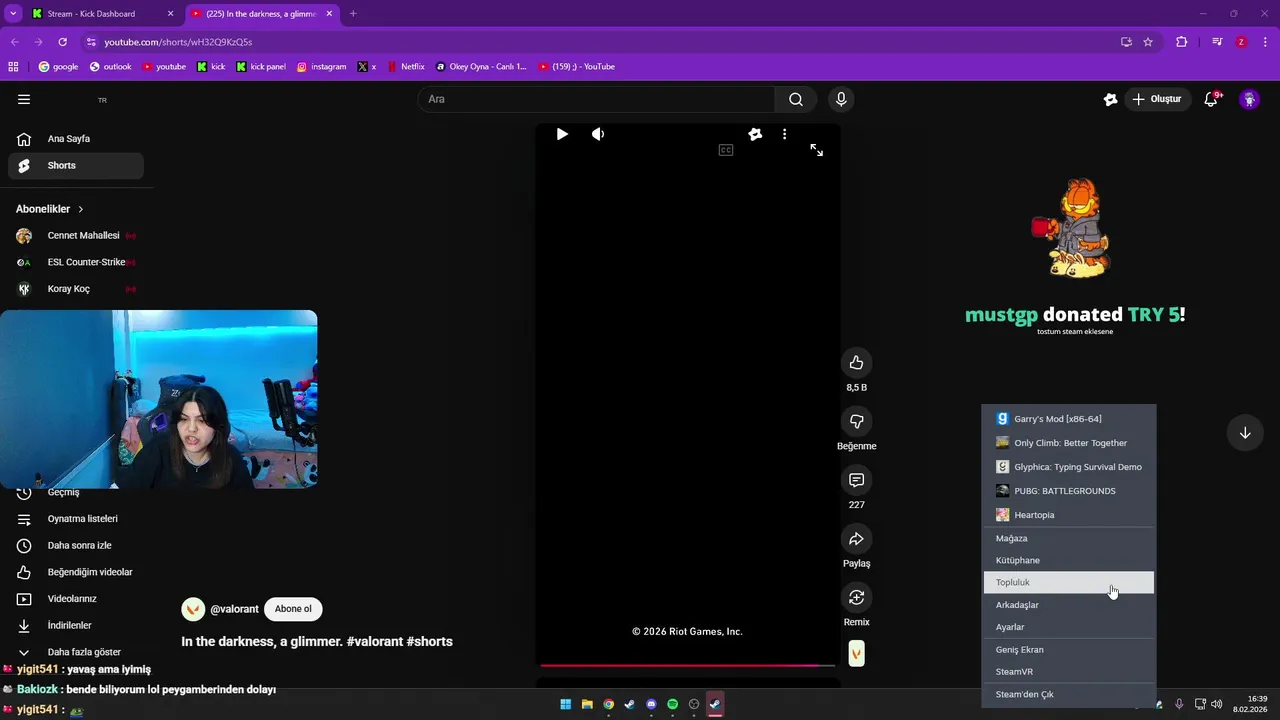This screenshot has height=720, width=1280.
Task: Open Videolarınız in sidebar
Action: (x=76, y=599)
